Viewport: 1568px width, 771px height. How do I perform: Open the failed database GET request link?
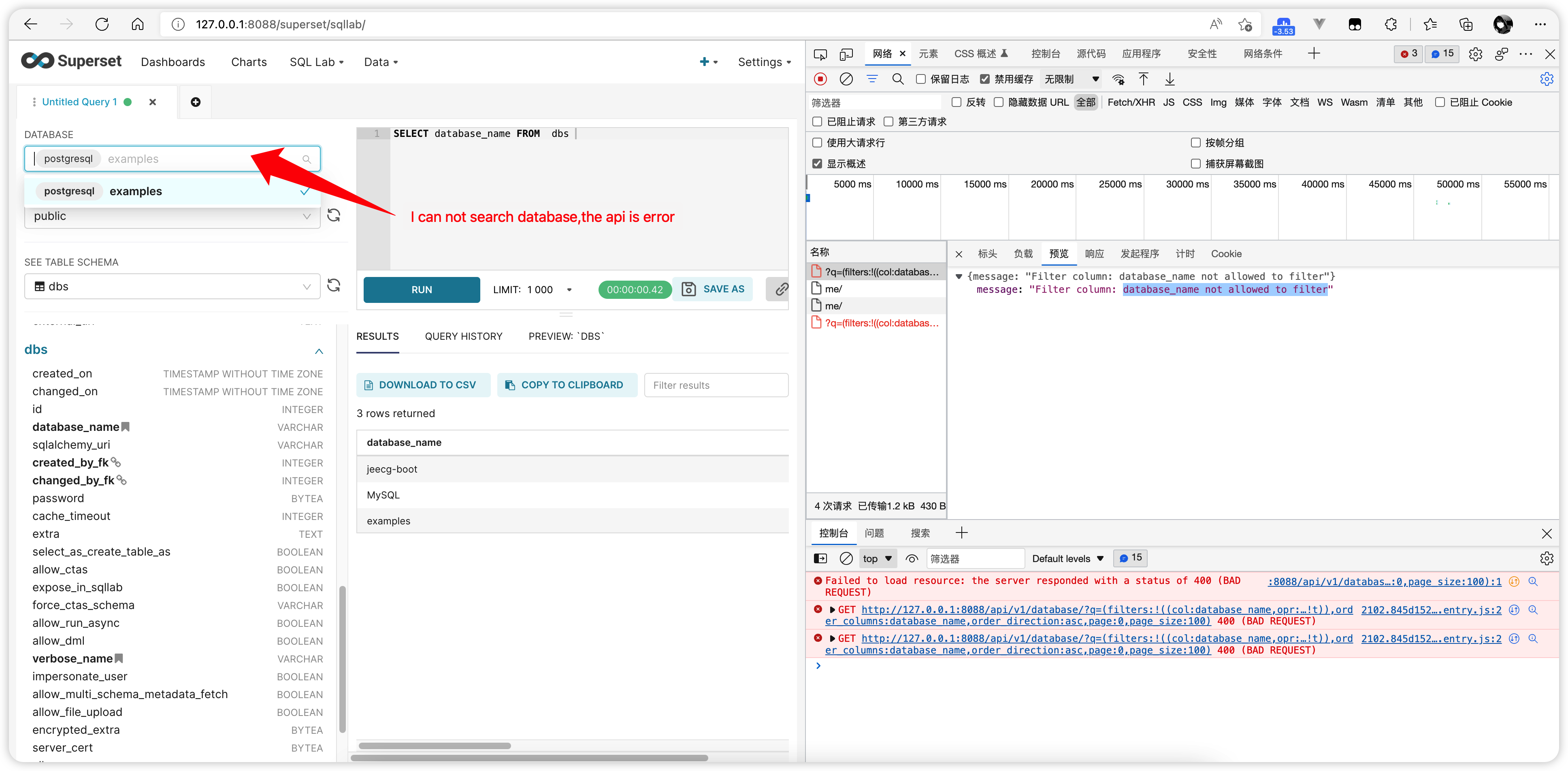(1035, 610)
